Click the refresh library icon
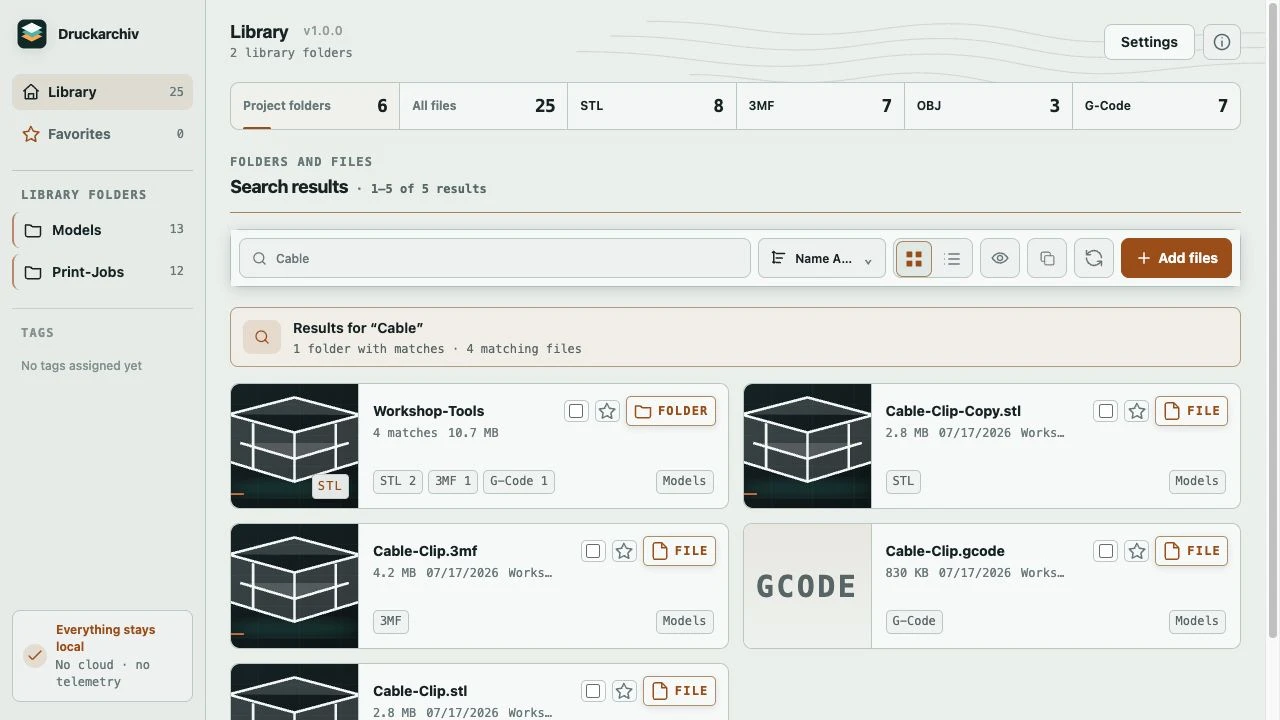 (x=1094, y=258)
